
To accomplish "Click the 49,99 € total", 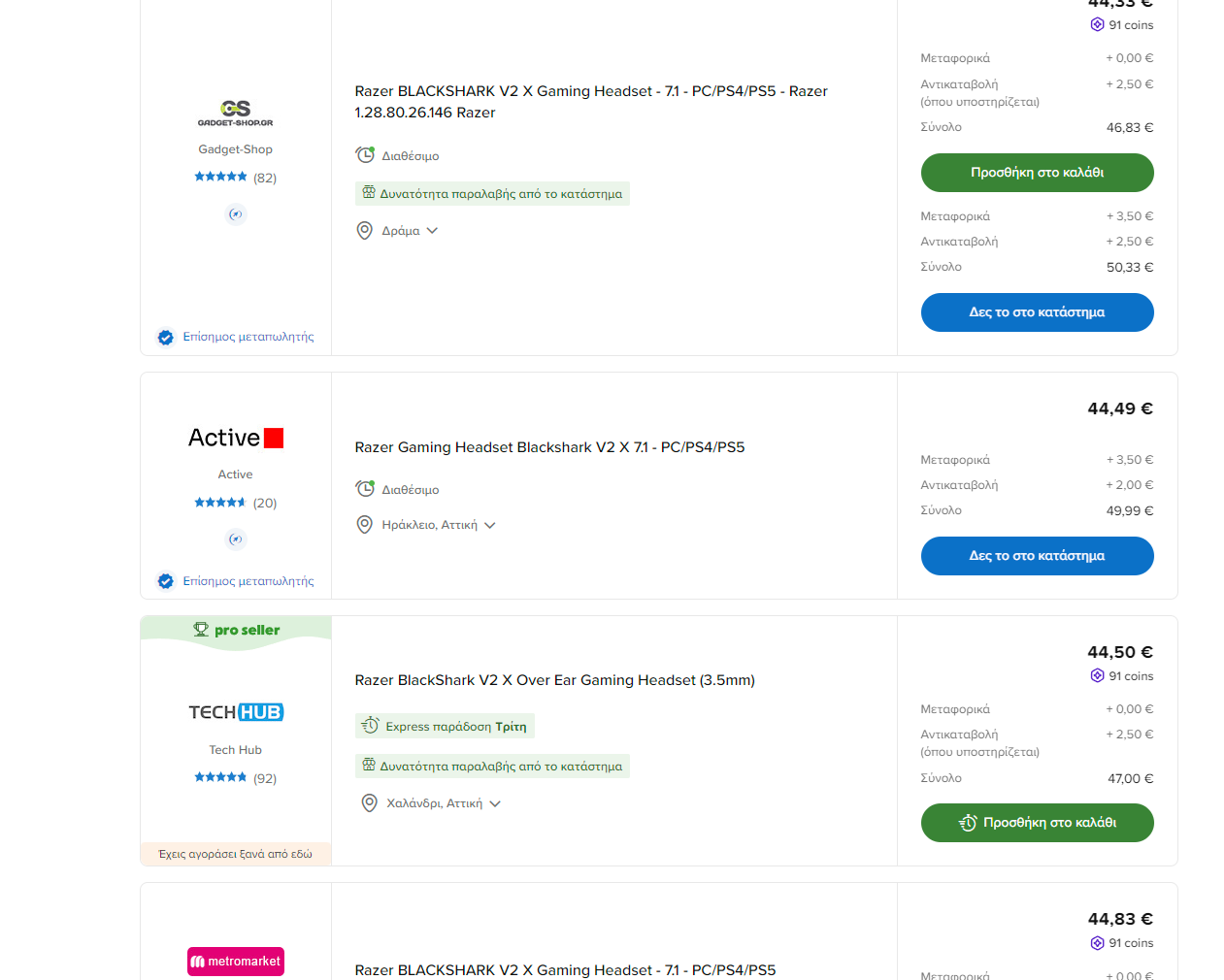I will point(1130,511).
